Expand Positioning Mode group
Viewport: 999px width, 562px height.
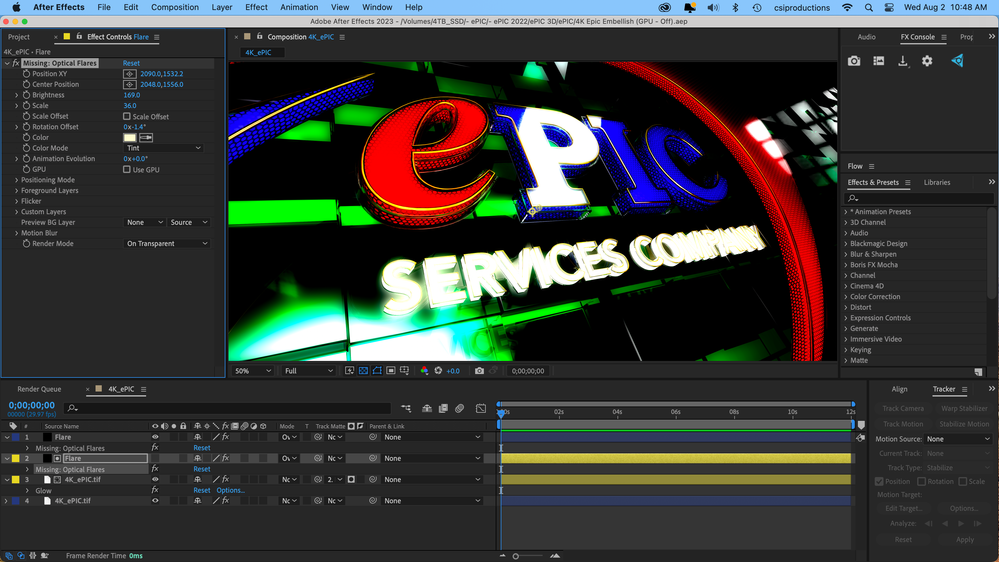point(17,180)
